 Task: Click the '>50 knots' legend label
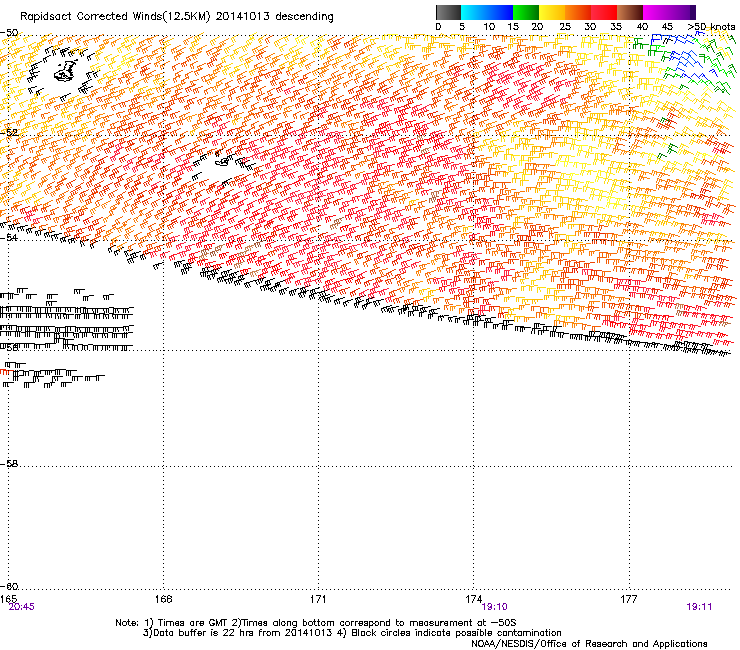[711, 27]
